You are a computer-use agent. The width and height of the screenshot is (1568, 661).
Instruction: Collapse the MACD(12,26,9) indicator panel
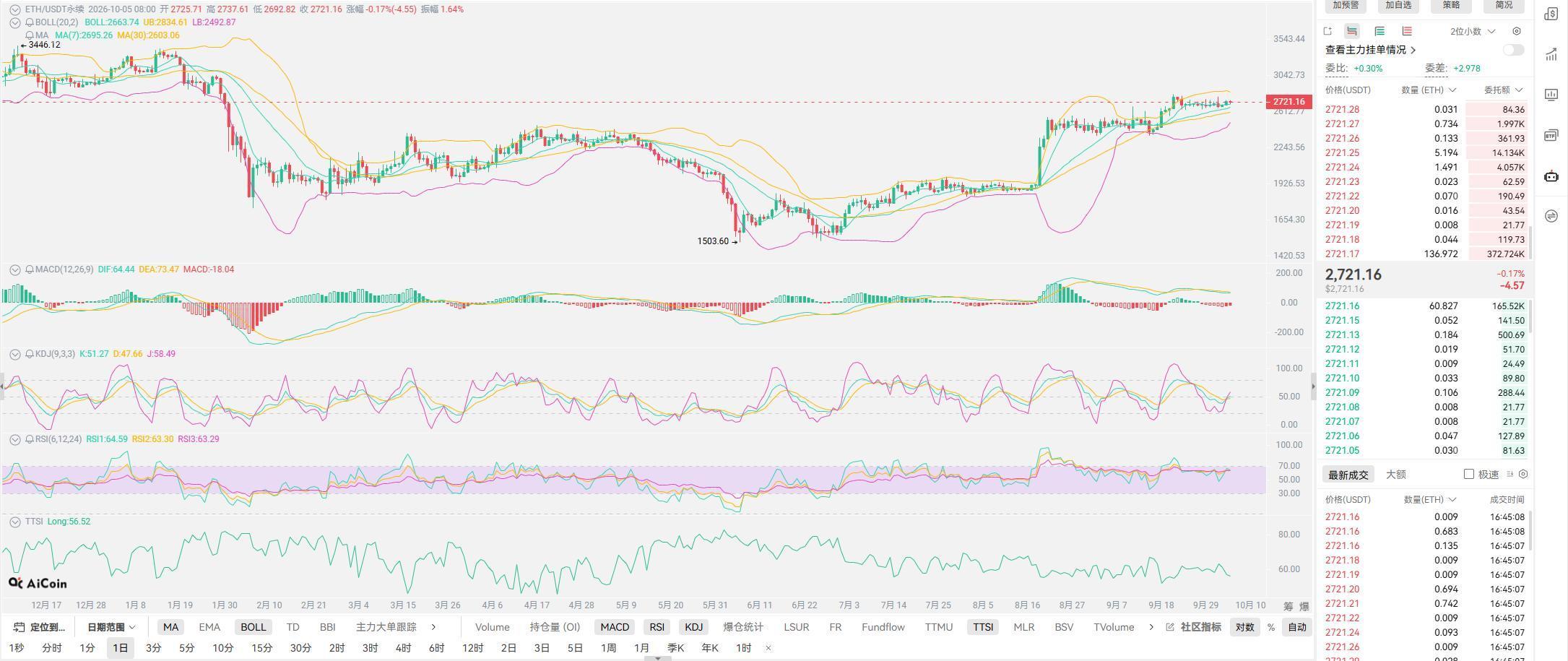[x=14, y=269]
